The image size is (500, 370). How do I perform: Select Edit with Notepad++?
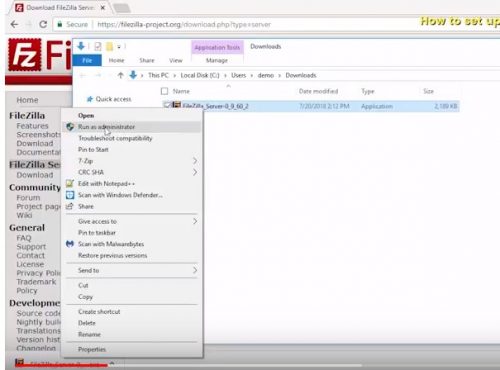point(106,183)
